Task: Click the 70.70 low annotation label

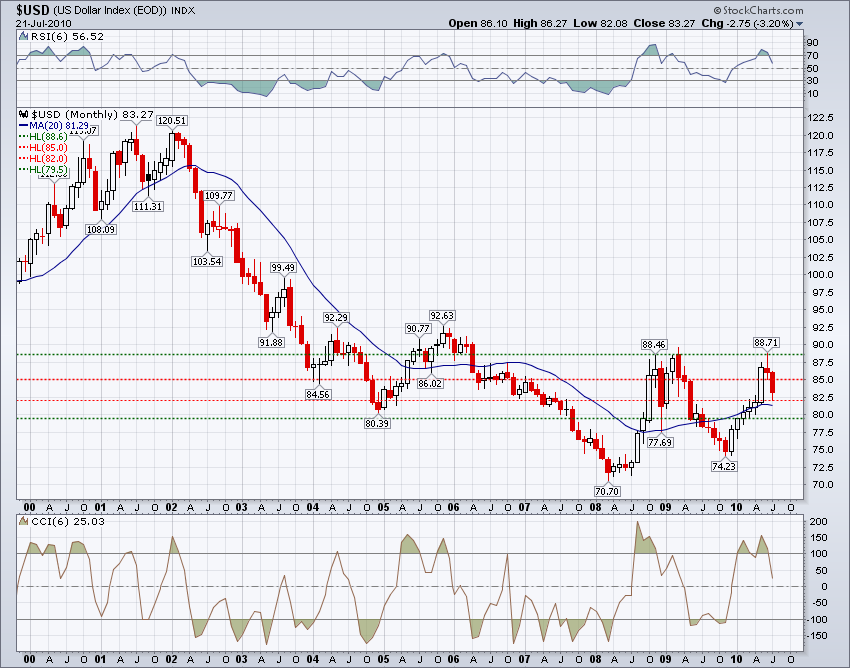Action: pyautogui.click(x=606, y=492)
